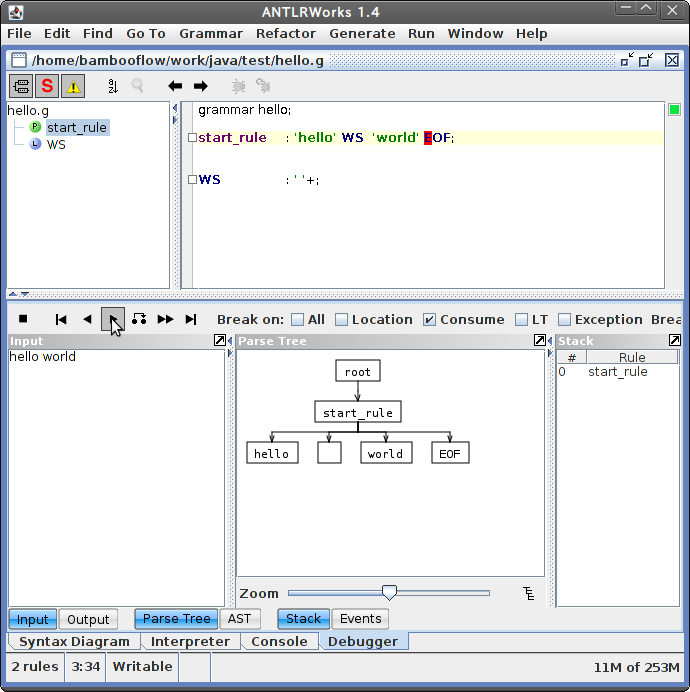The image size is (690, 692).
Task: Click the shrink window icon in the document header
Action: pos(627,60)
